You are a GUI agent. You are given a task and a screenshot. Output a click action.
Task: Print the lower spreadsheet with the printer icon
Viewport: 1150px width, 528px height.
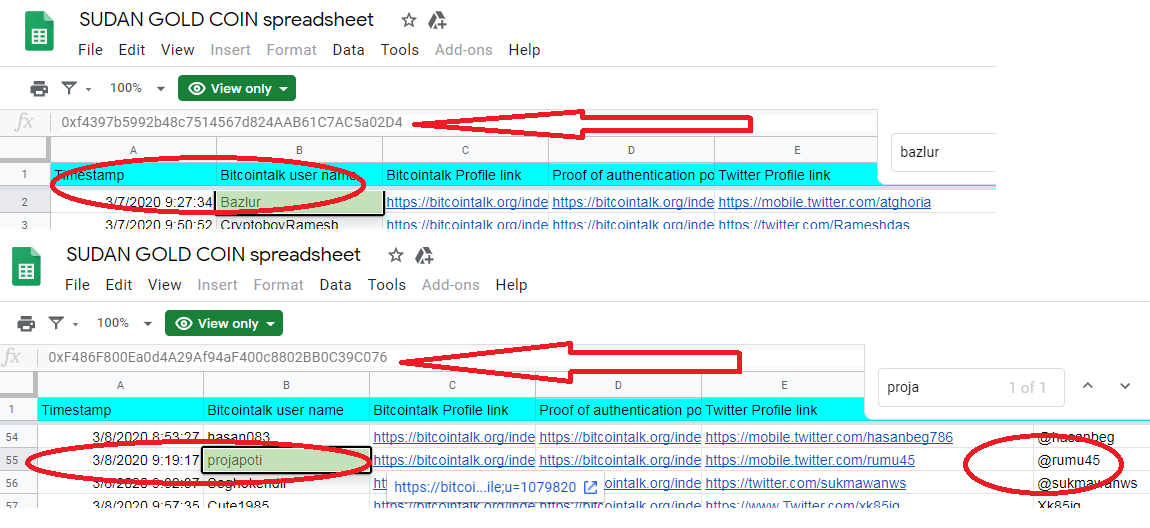[26, 323]
